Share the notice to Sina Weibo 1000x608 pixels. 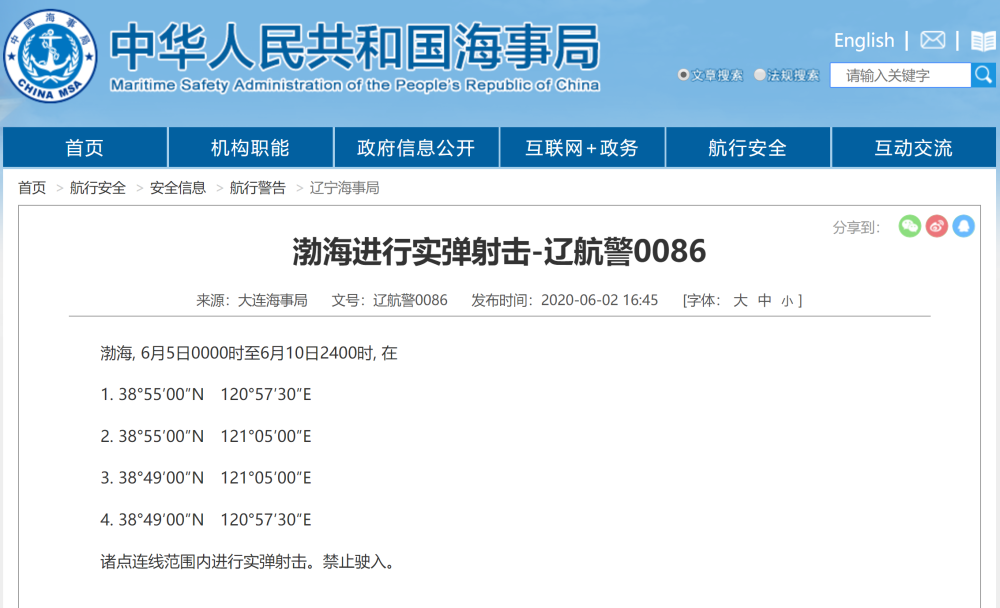click(x=936, y=227)
